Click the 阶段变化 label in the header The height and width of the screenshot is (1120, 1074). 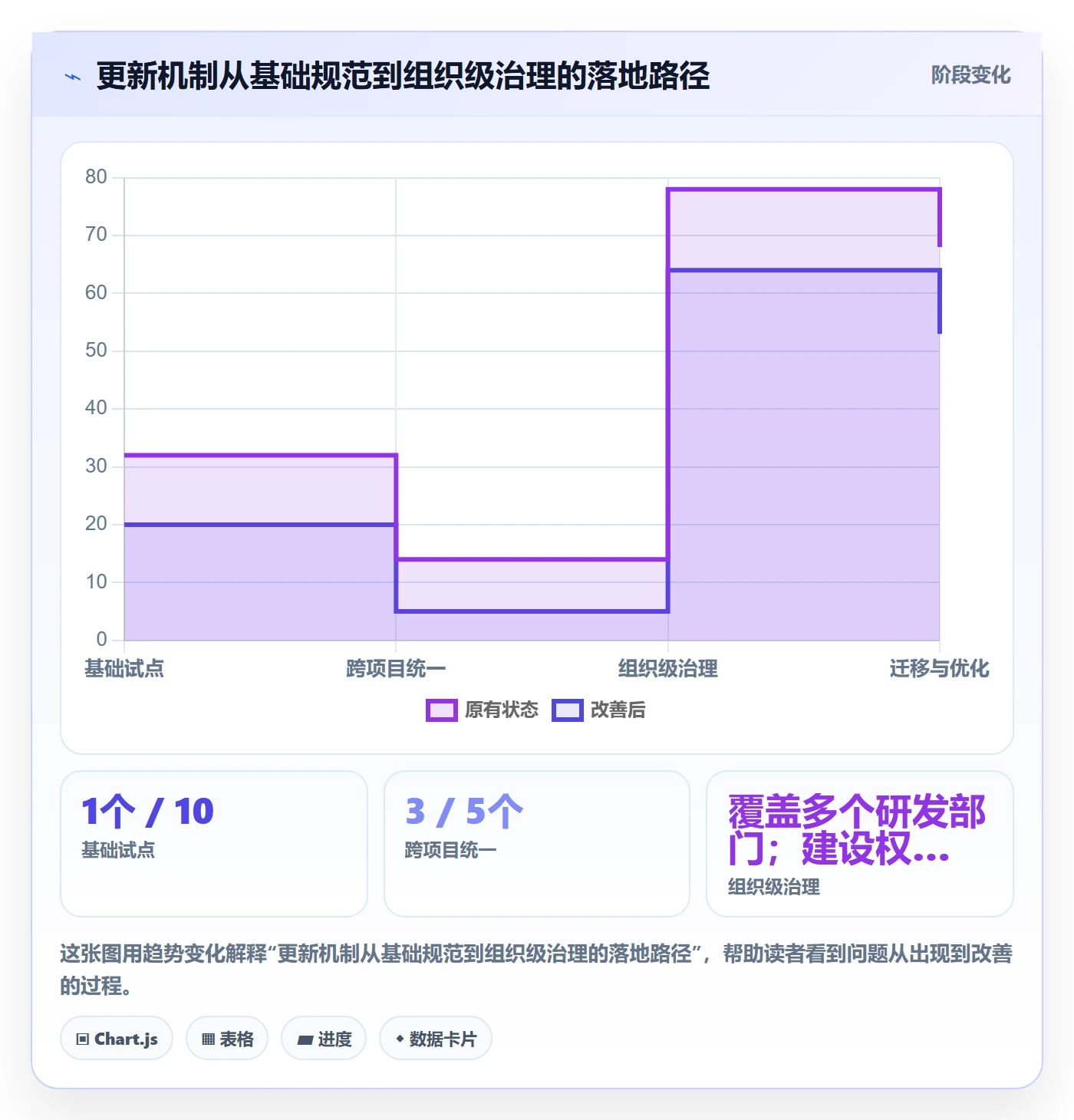971,75
